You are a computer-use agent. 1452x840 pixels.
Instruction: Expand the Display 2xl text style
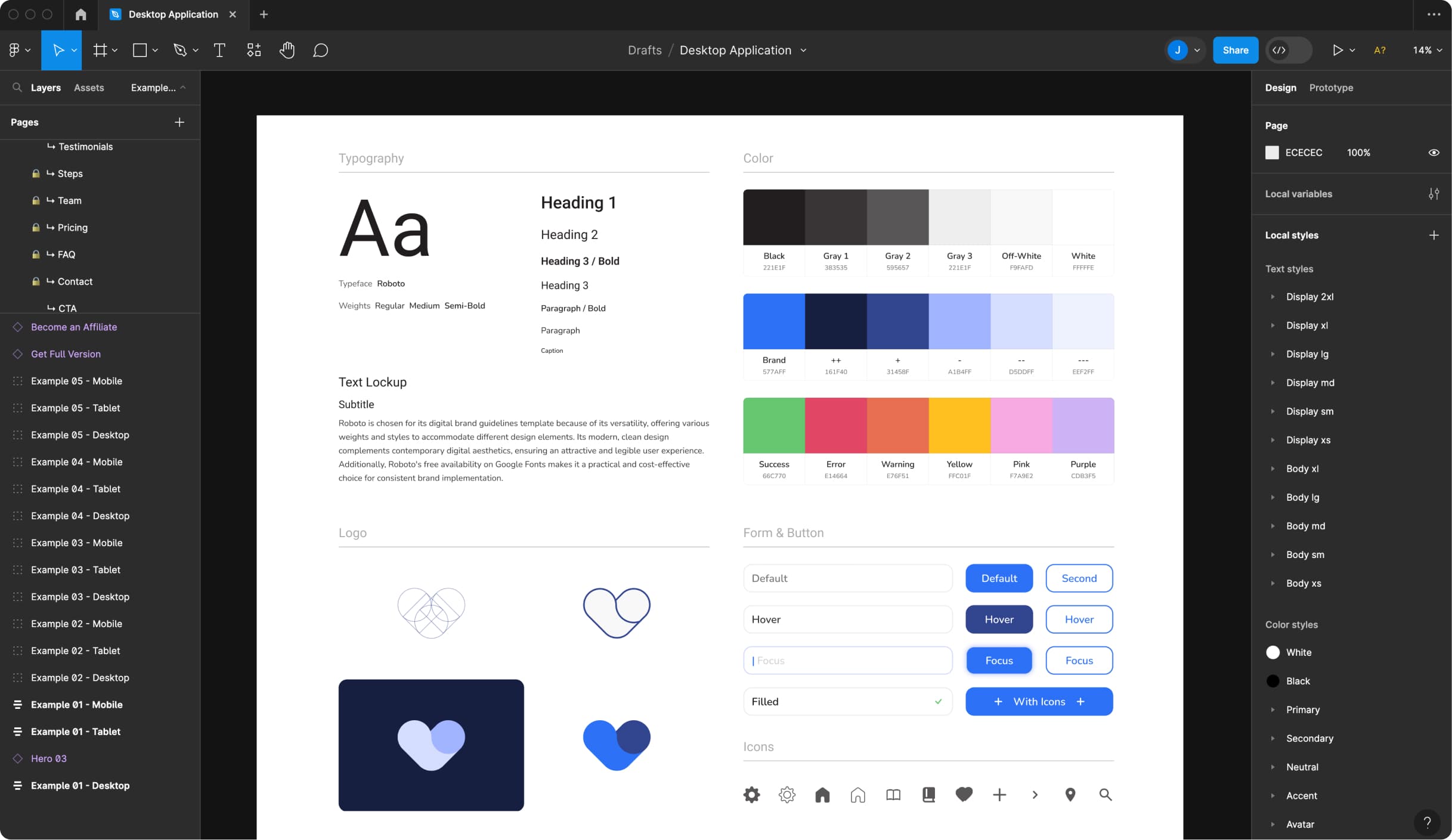pyautogui.click(x=1273, y=297)
